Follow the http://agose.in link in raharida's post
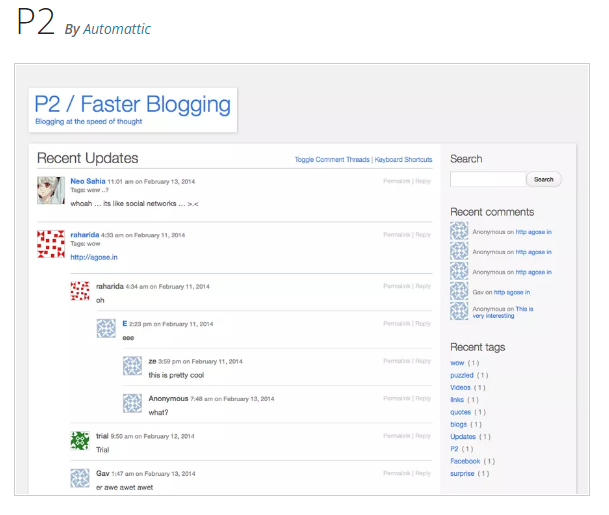The height and width of the screenshot is (515, 609). [94, 257]
